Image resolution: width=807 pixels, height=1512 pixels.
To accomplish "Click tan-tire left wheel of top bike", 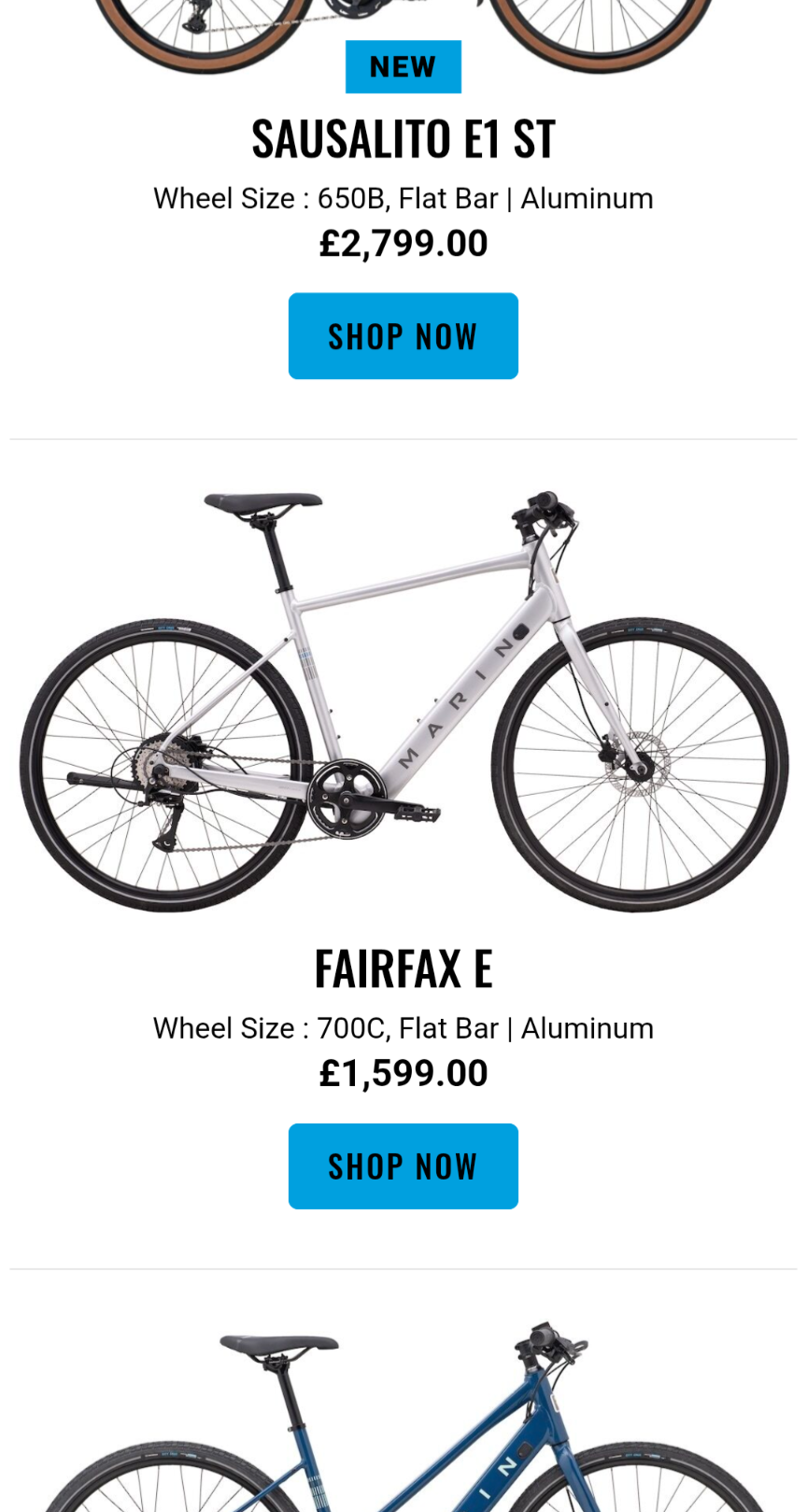I will tap(201, 30).
